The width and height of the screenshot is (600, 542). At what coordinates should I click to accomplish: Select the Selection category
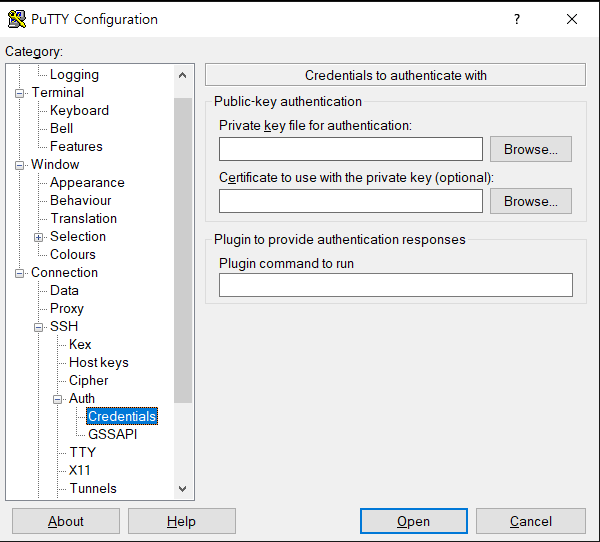pyautogui.click(x=78, y=236)
